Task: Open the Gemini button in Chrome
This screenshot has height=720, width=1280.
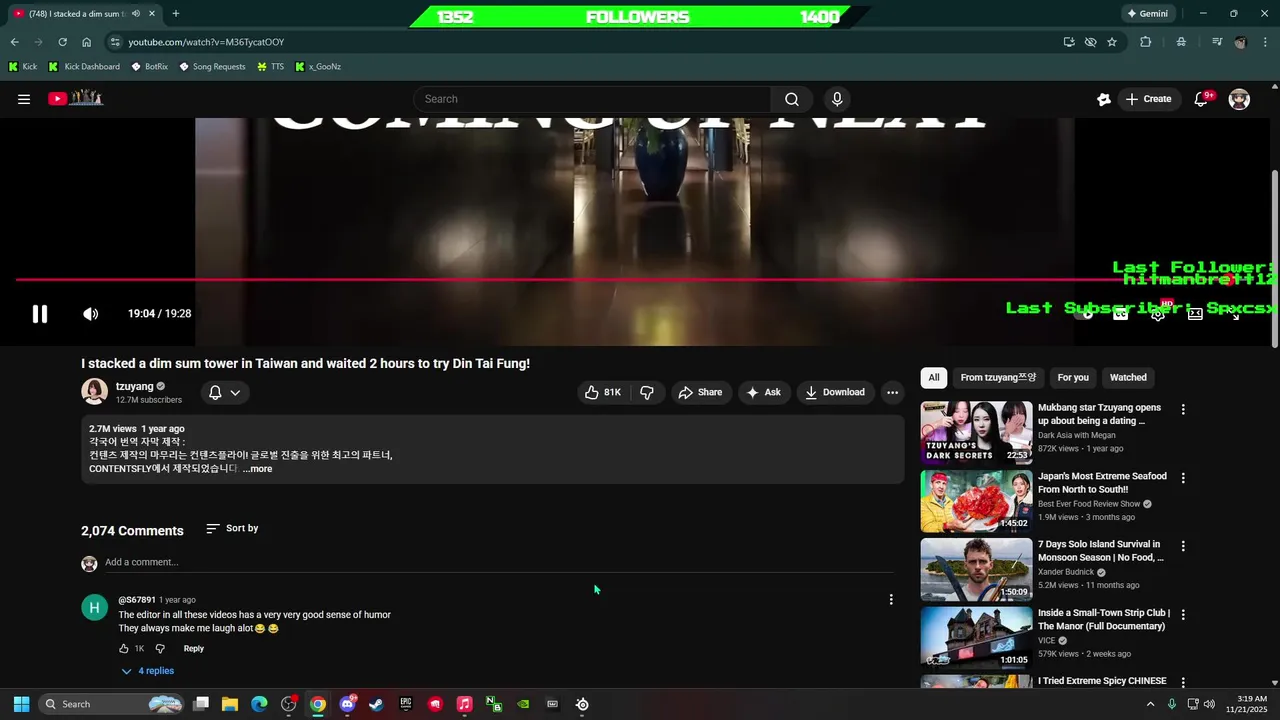Action: [x=1148, y=13]
